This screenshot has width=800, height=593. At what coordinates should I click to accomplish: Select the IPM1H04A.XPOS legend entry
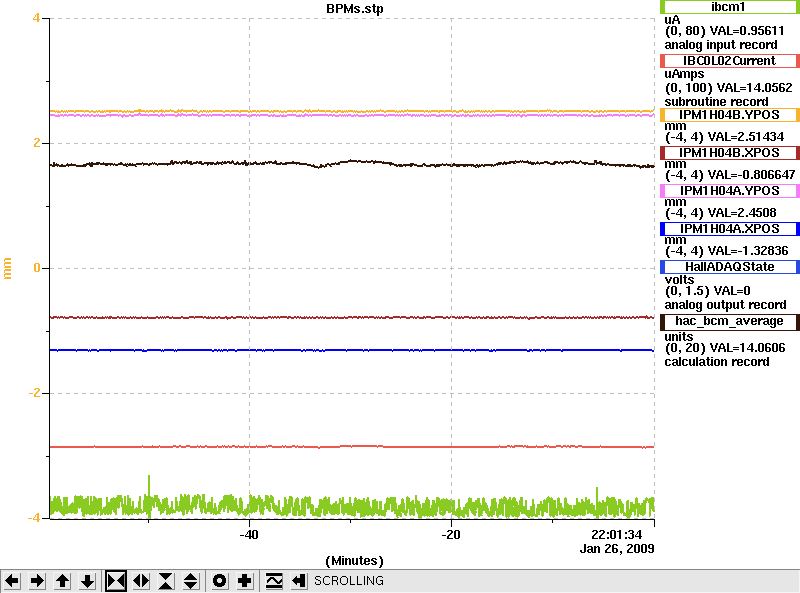click(x=730, y=229)
